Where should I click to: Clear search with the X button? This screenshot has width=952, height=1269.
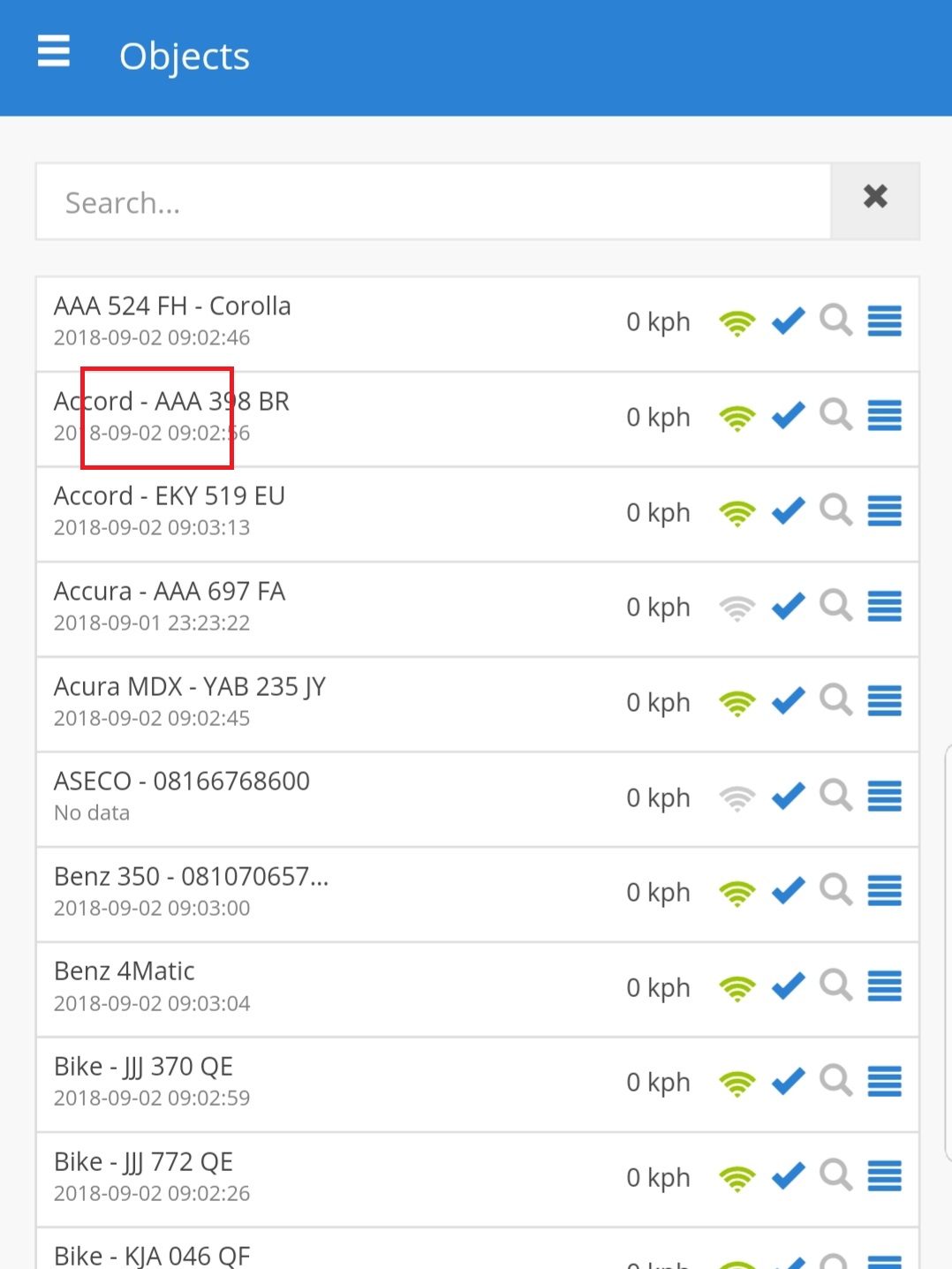[874, 197]
